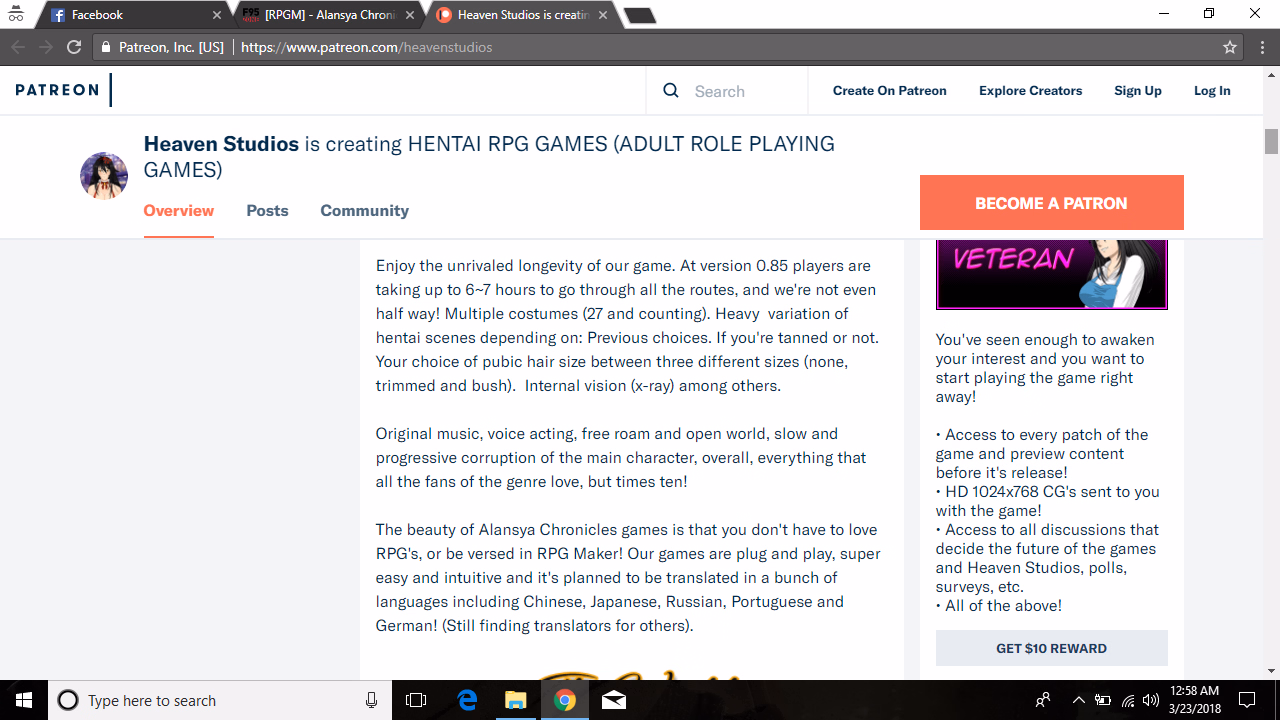1280x720 pixels.
Task: Reload the page with the refresh icon
Action: coord(74,47)
